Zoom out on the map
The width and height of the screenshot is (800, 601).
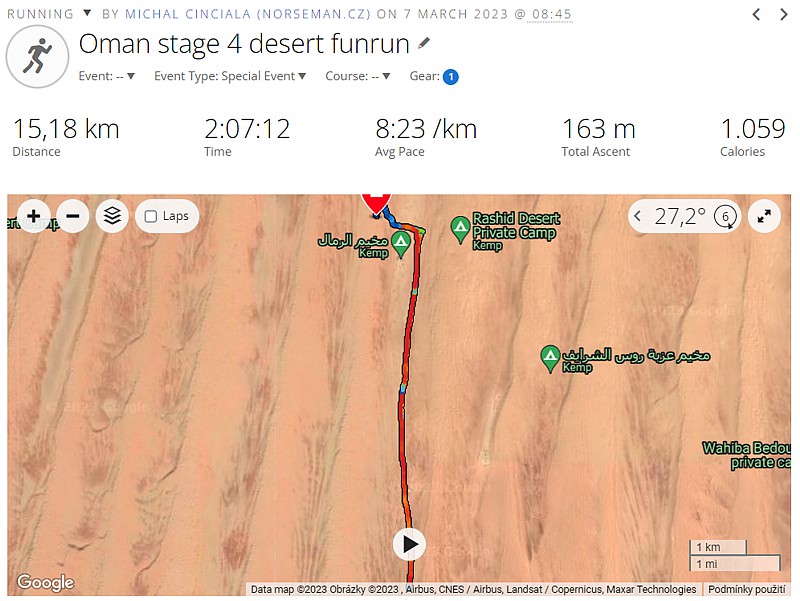click(x=73, y=216)
